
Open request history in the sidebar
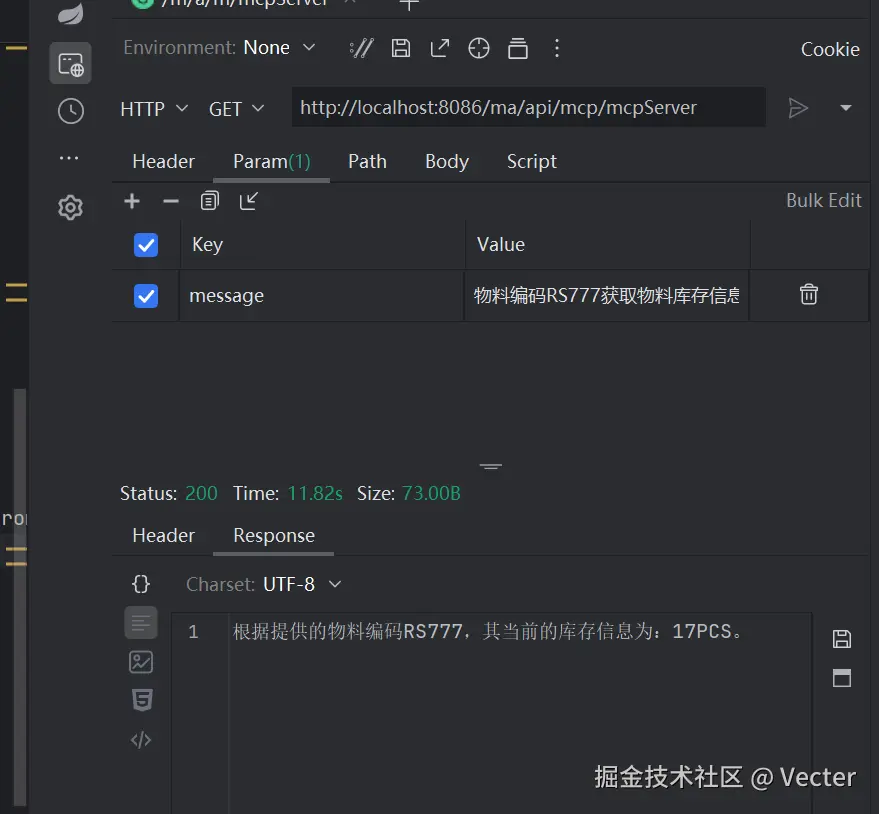coord(70,111)
